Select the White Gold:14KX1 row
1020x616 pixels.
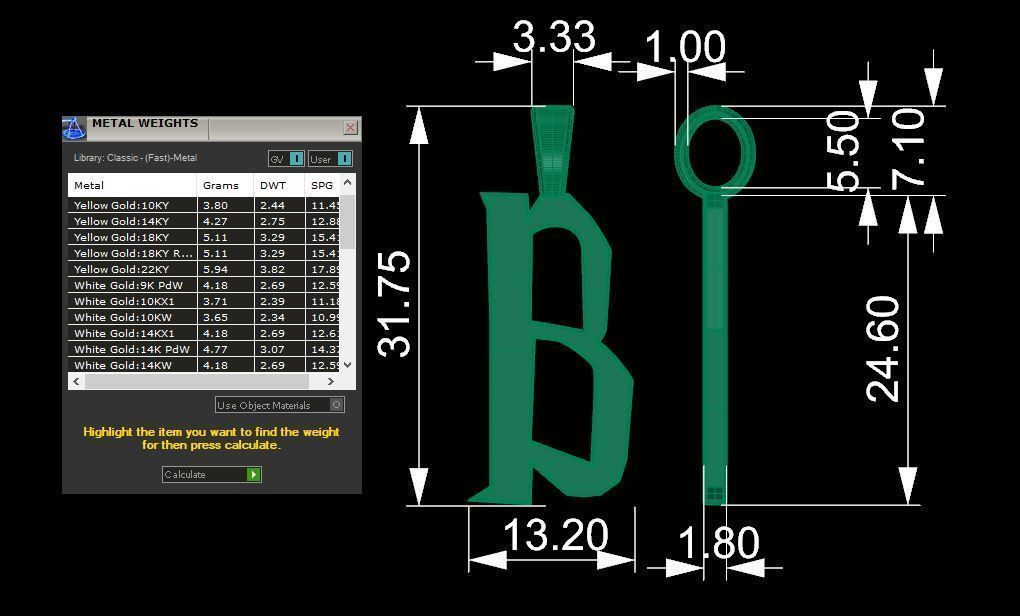[x=204, y=333]
